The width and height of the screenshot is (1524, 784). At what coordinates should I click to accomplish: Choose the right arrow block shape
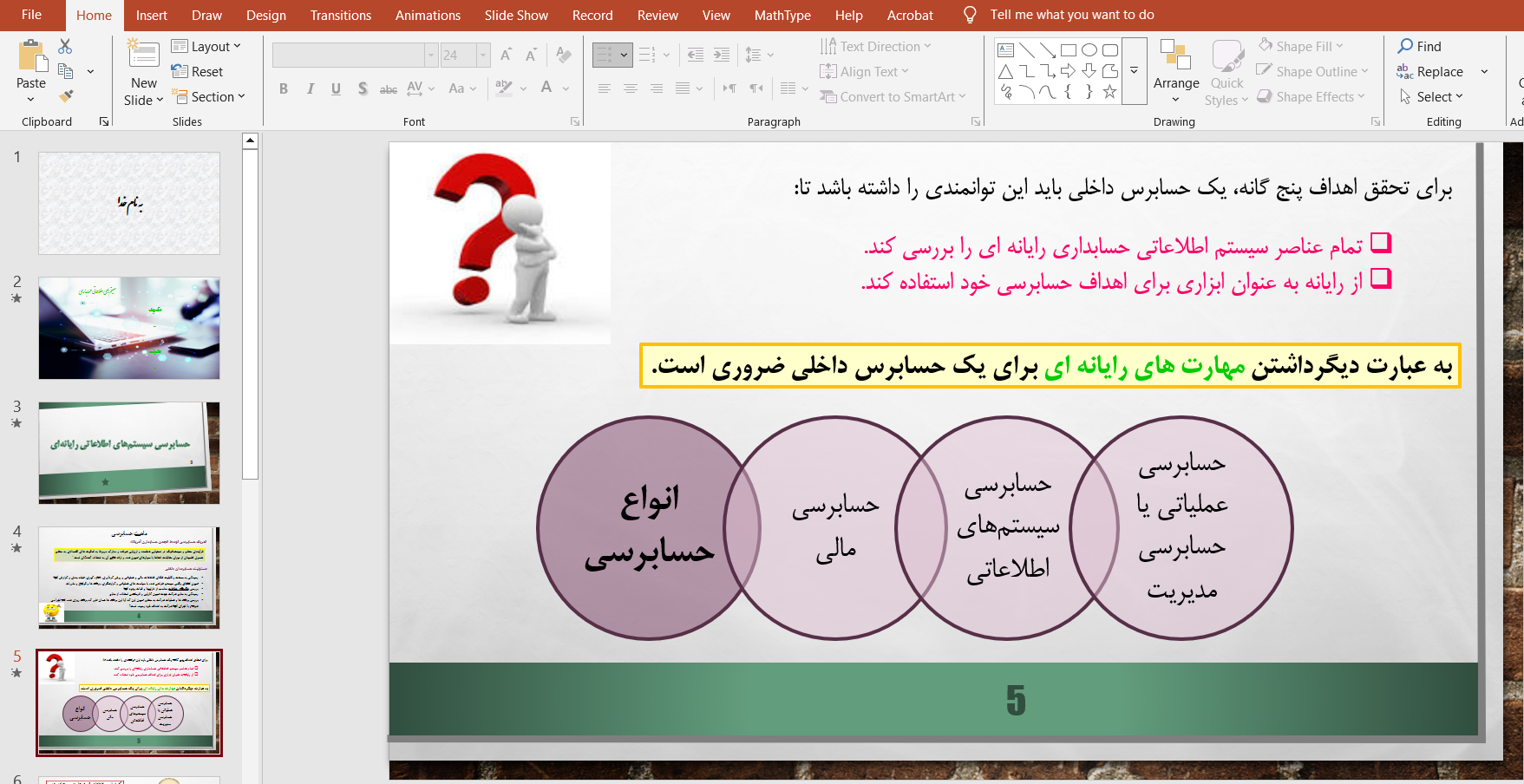click(1069, 71)
